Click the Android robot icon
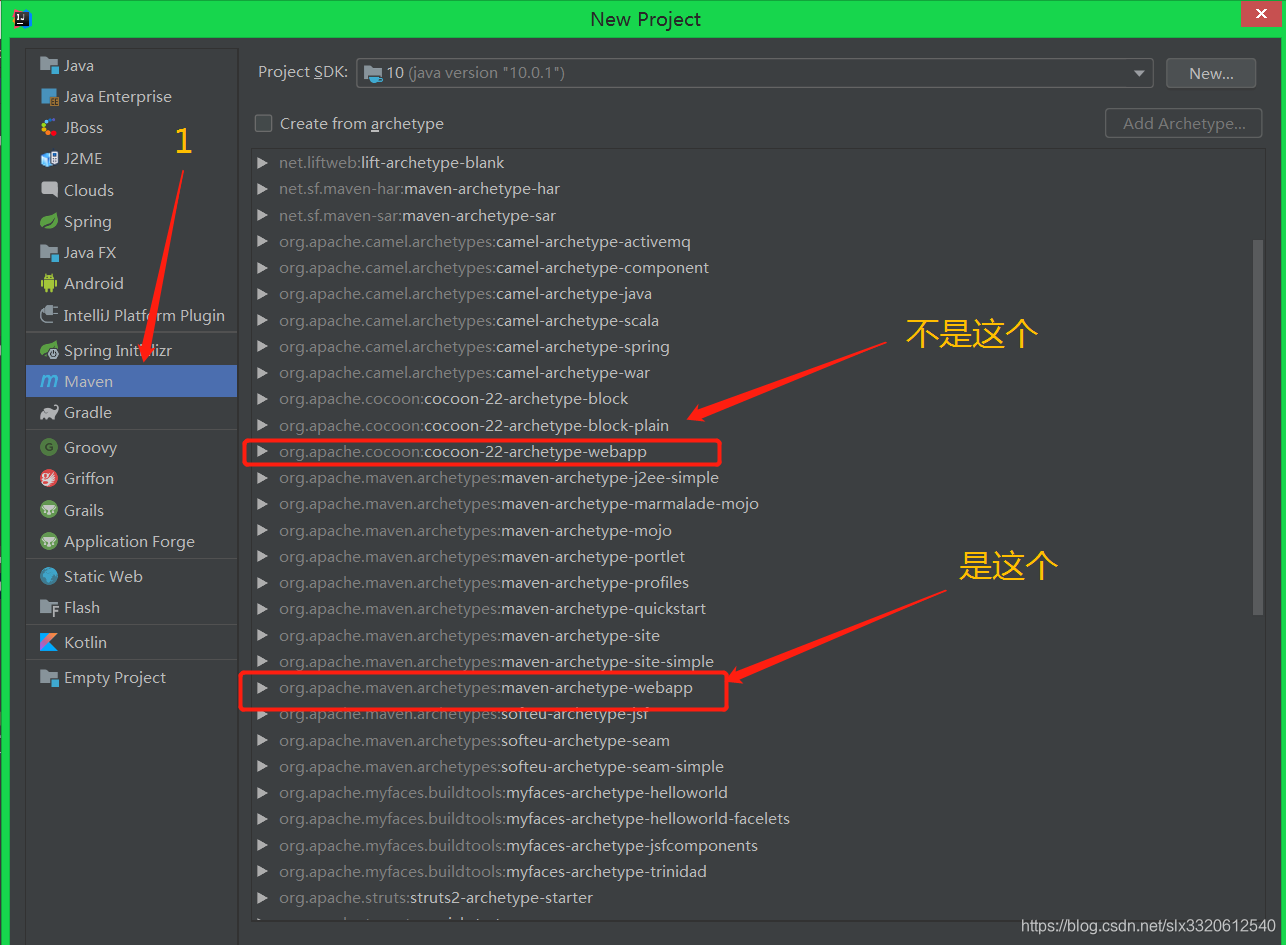The image size is (1286, 945). coord(49,283)
